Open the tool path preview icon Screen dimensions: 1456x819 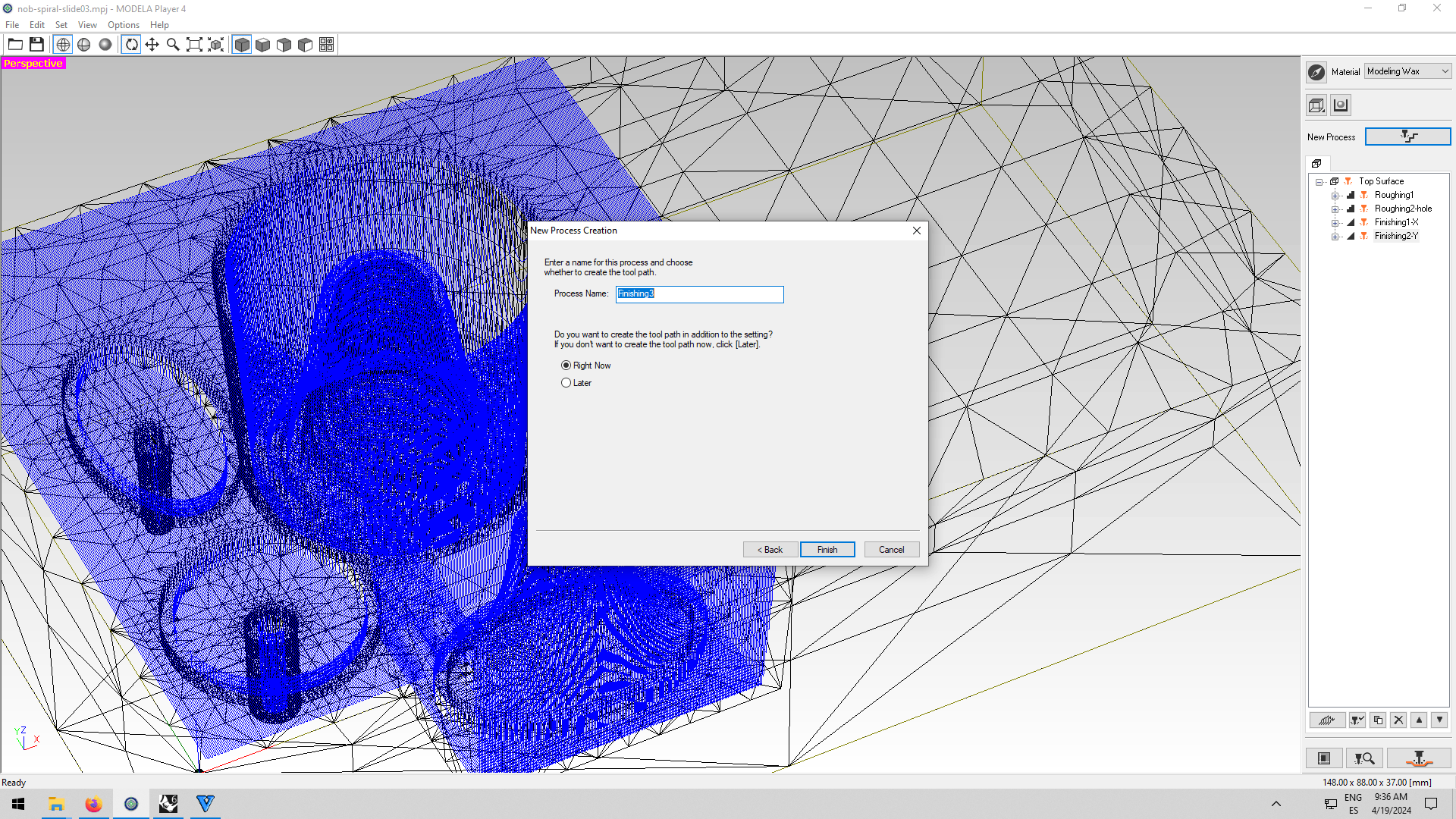[1364, 758]
